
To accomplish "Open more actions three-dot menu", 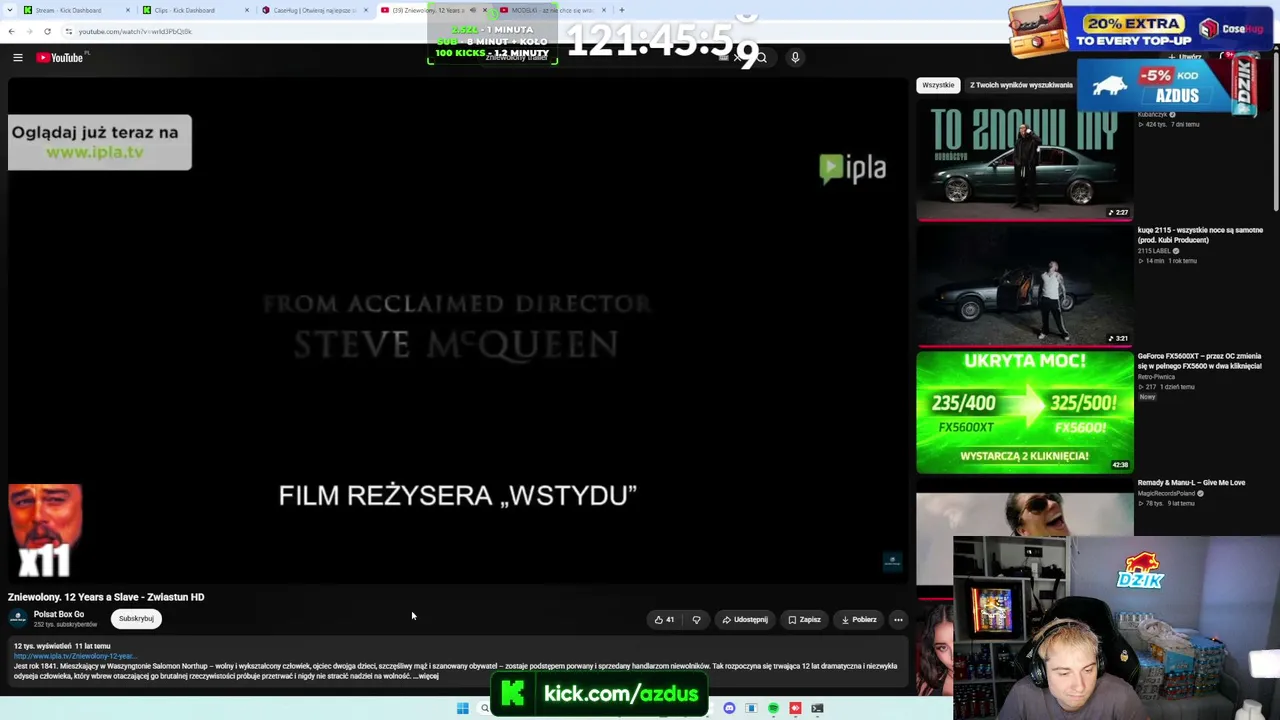I will tap(898, 620).
